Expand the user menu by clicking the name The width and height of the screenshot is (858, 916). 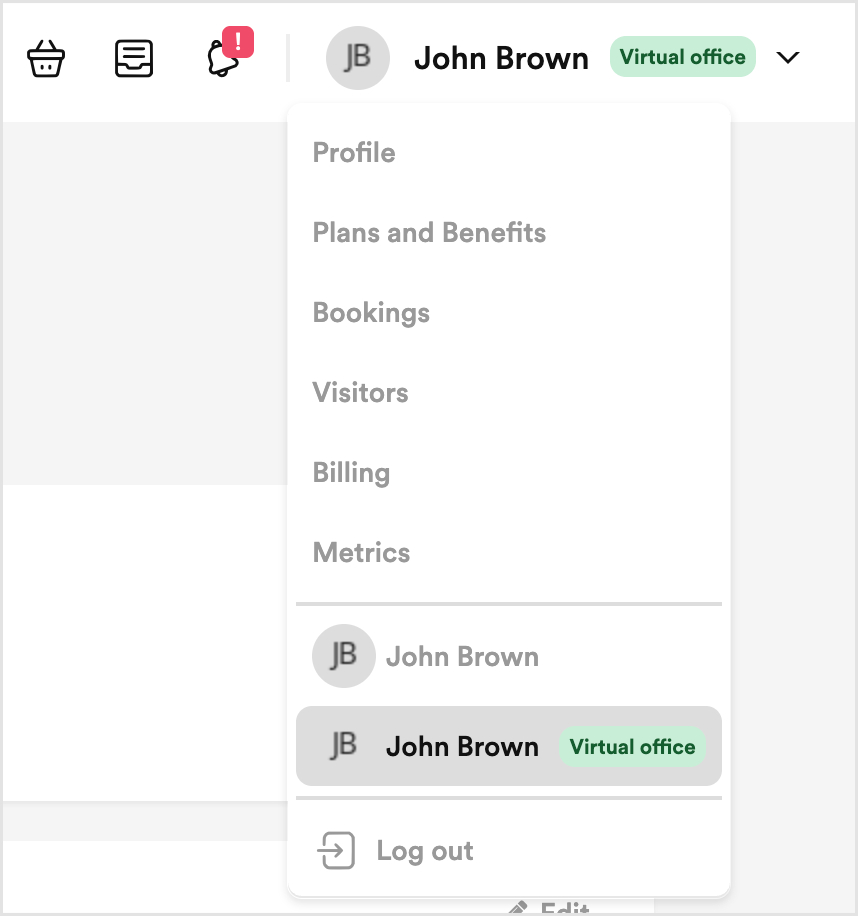(501, 58)
